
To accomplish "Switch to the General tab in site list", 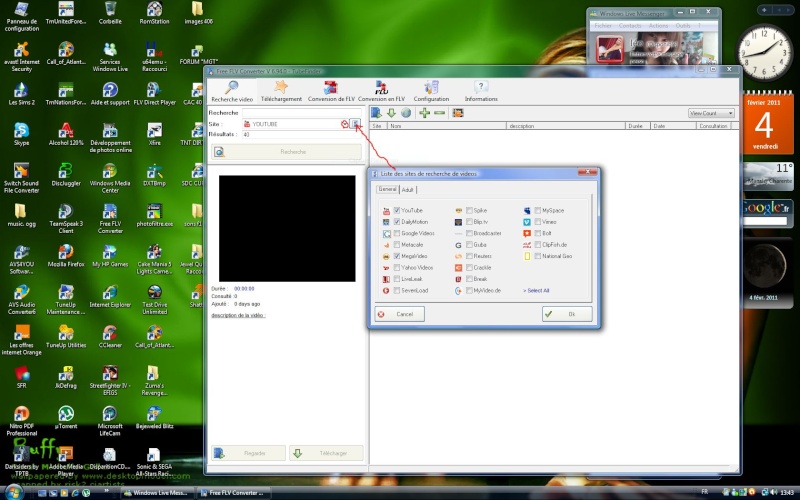I will (x=387, y=189).
